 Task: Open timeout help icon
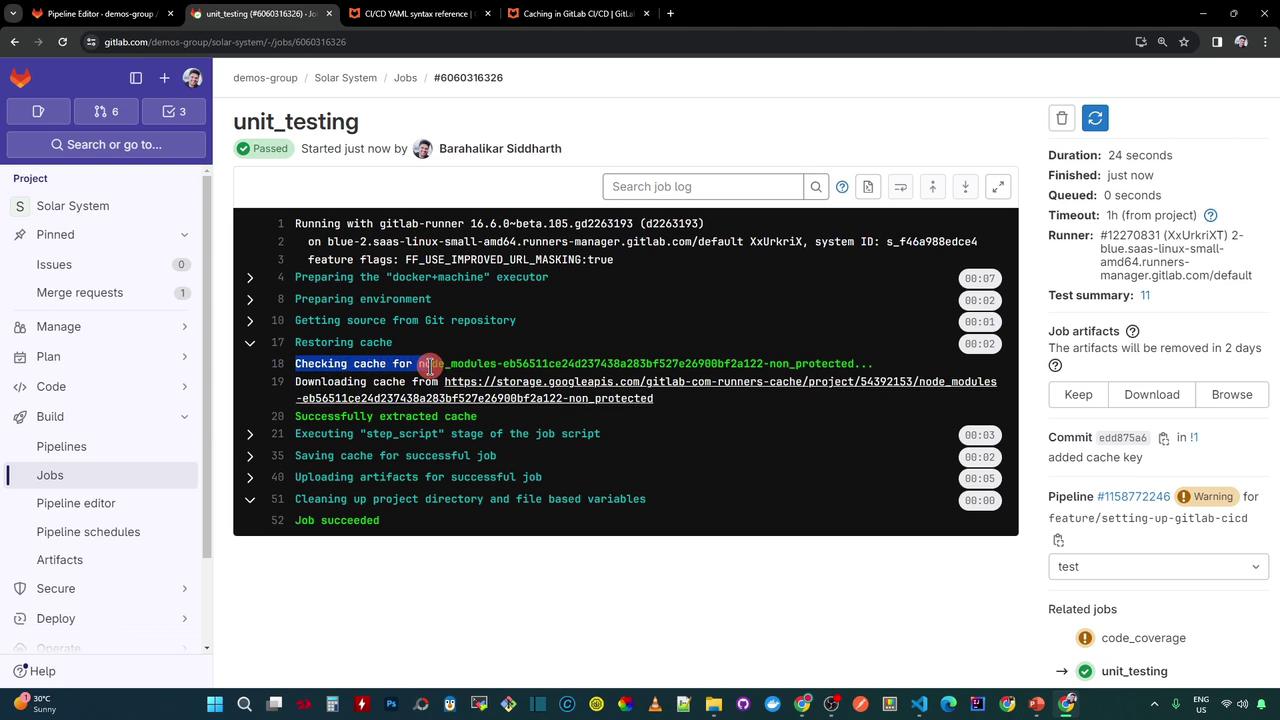click(1210, 216)
